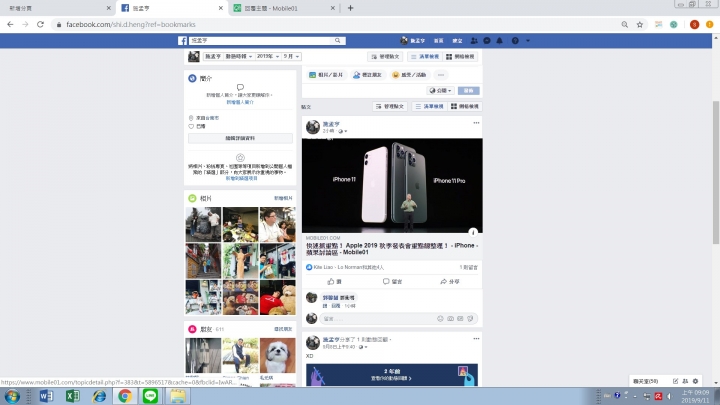This screenshot has width=720, height=405.
Task: Expand the account menu arrow in blue bar
Action: tap(528, 41)
